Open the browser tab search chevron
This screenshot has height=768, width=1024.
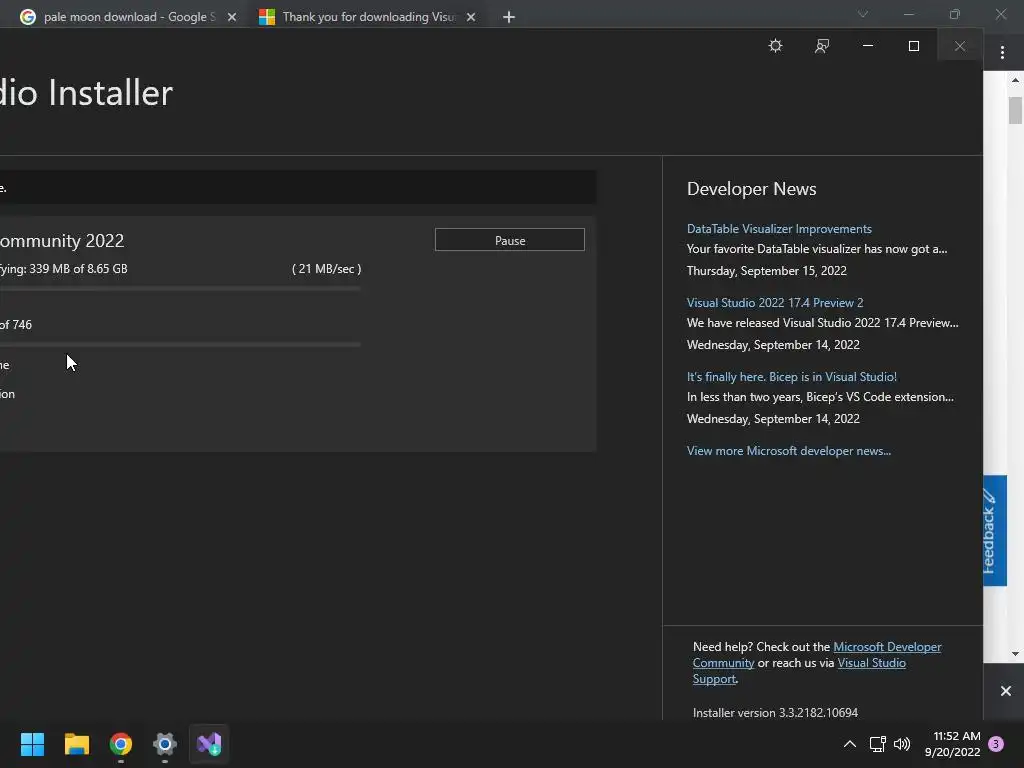pos(863,14)
